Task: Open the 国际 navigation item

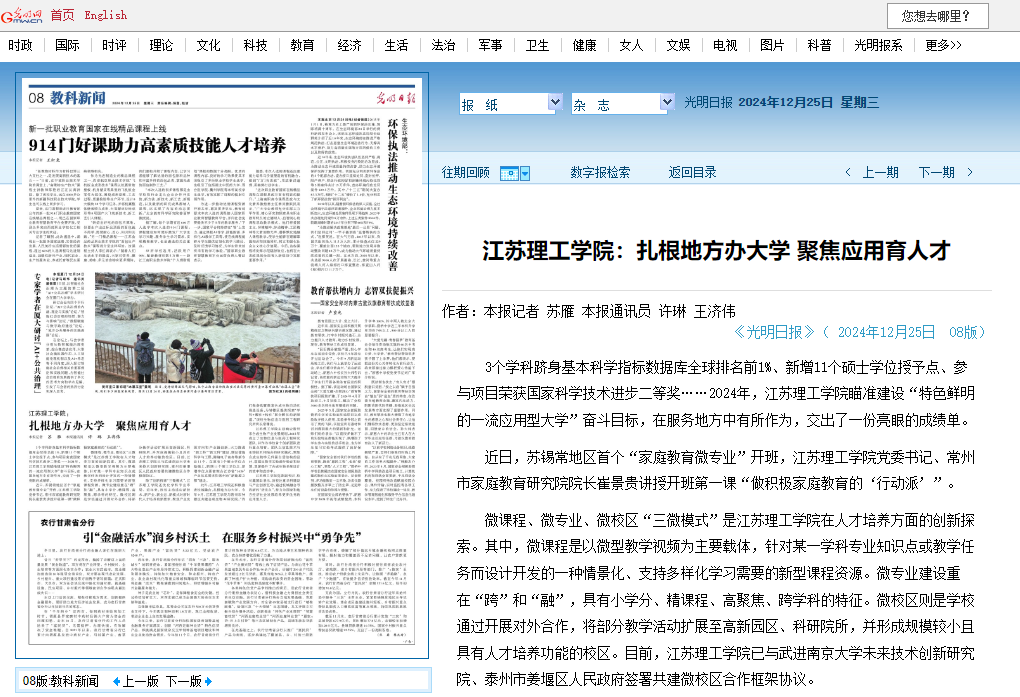Action: (x=67, y=45)
